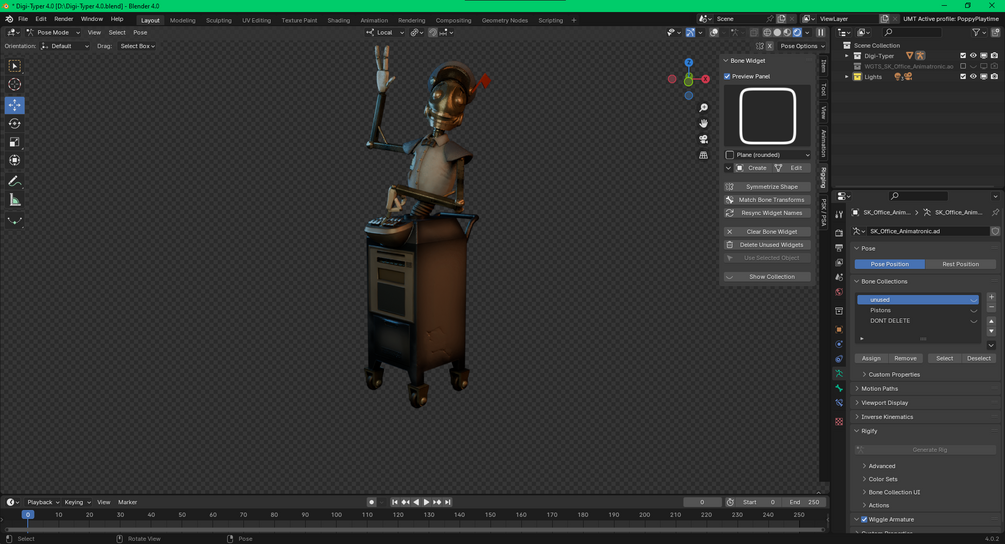Play the animation forward
The width and height of the screenshot is (1005, 544).
tap(426, 502)
